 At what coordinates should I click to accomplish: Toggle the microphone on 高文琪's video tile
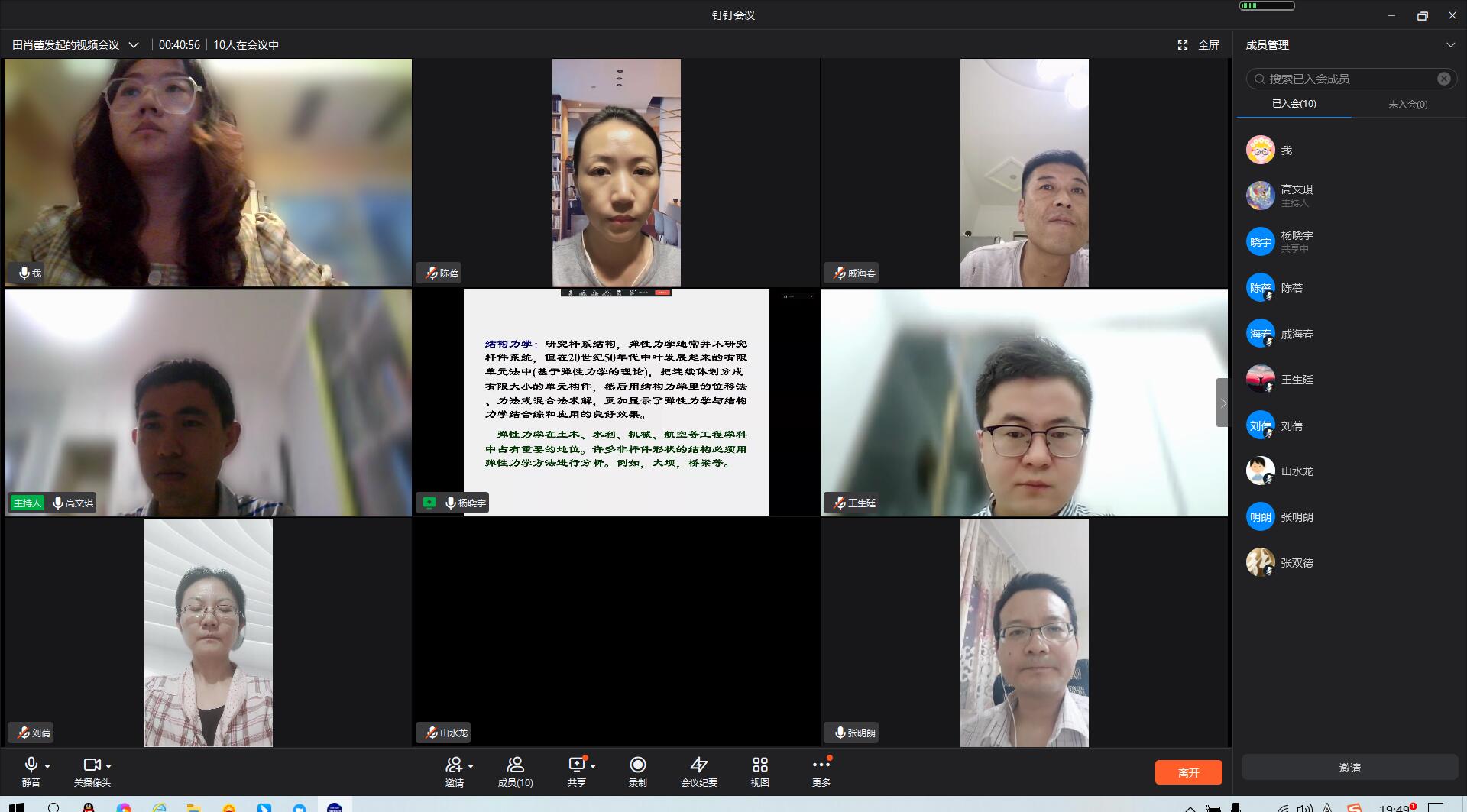tap(58, 503)
